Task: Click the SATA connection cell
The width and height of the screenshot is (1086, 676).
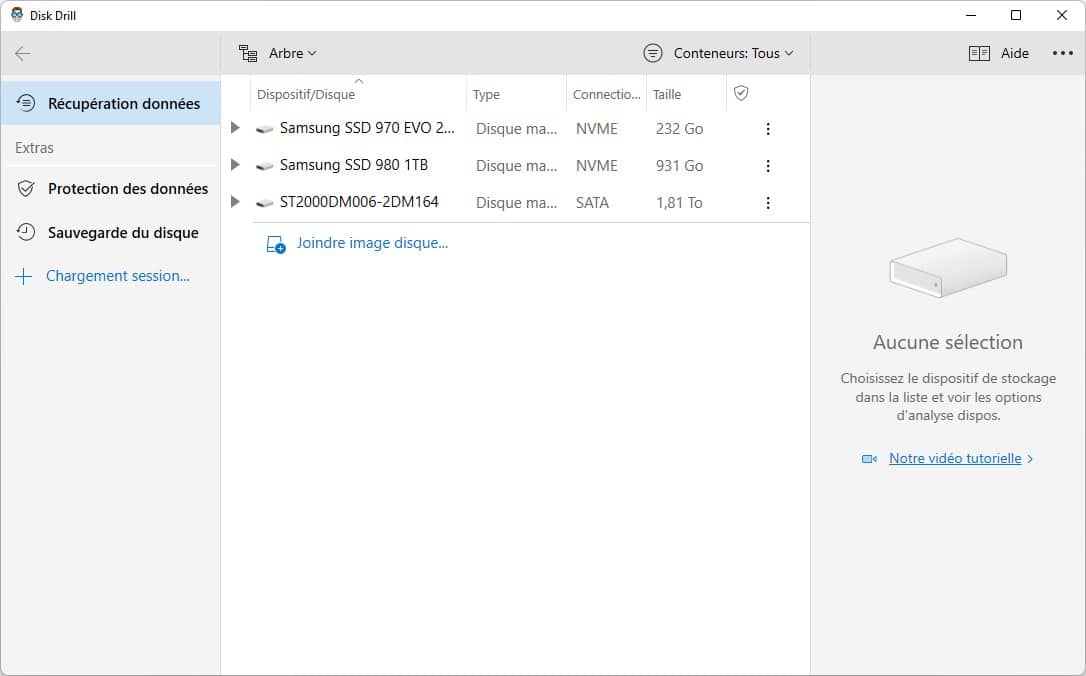Action: (x=592, y=203)
